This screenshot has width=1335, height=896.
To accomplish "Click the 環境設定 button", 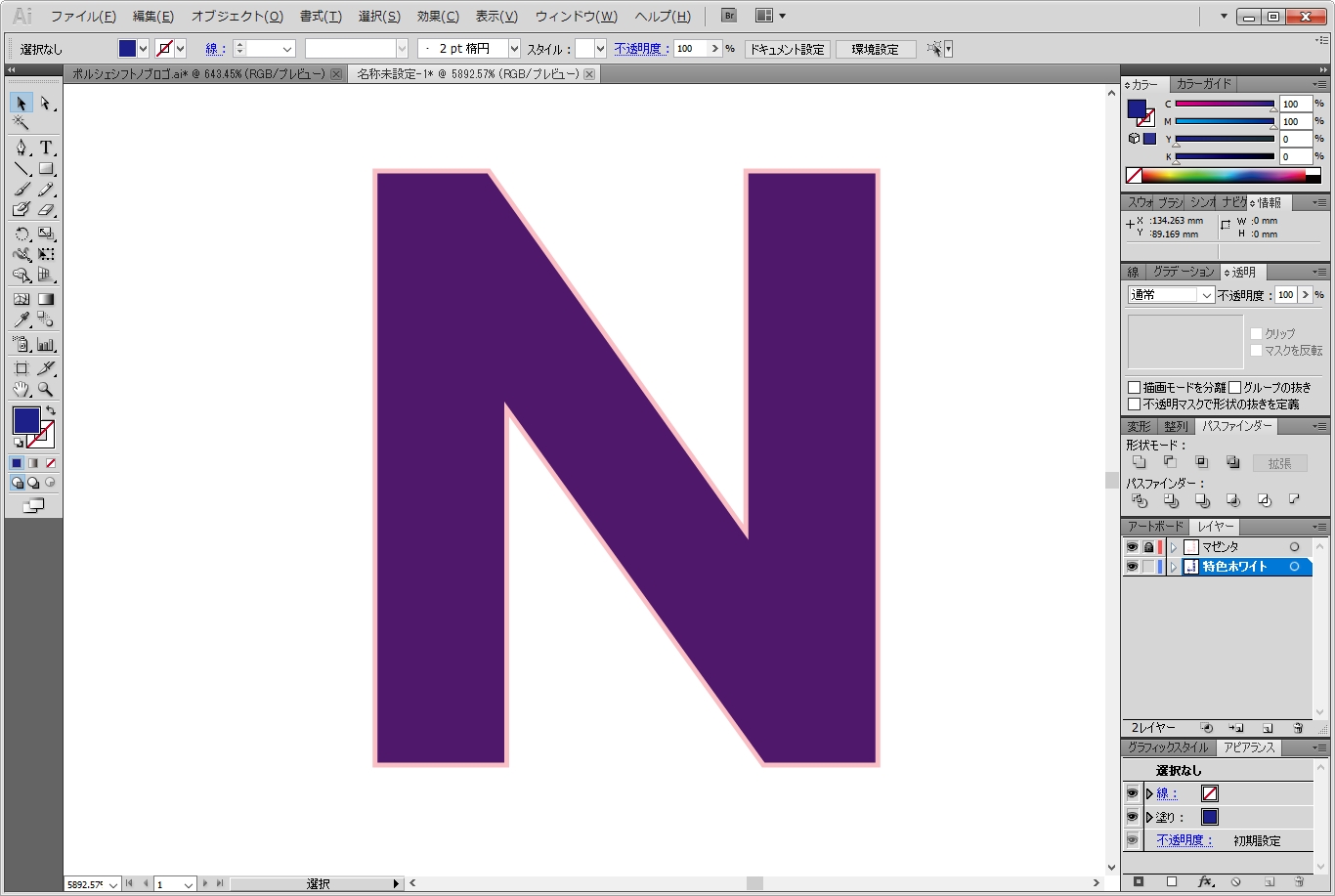I will point(875,49).
